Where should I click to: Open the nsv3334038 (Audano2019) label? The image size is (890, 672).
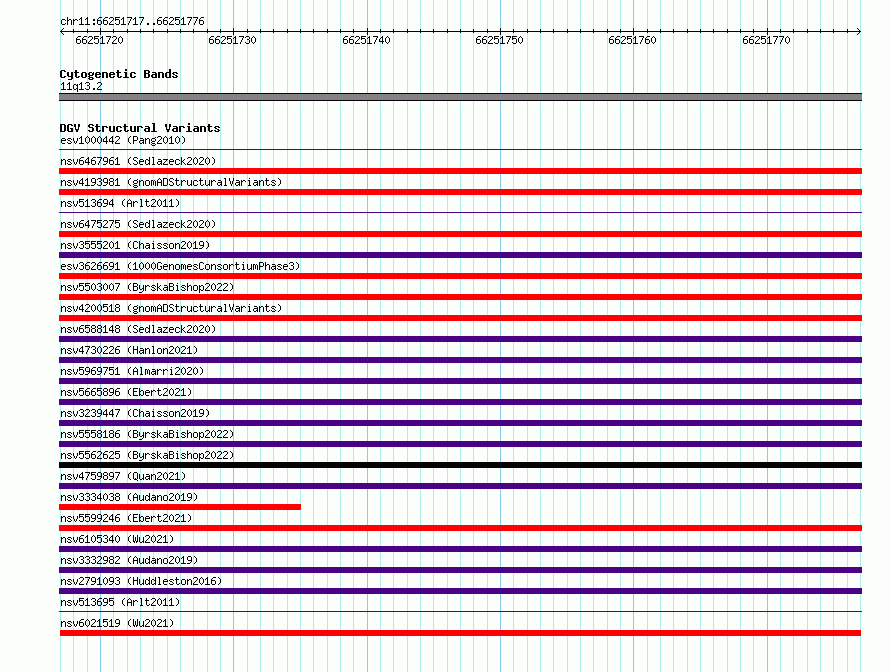pyautogui.click(x=129, y=497)
